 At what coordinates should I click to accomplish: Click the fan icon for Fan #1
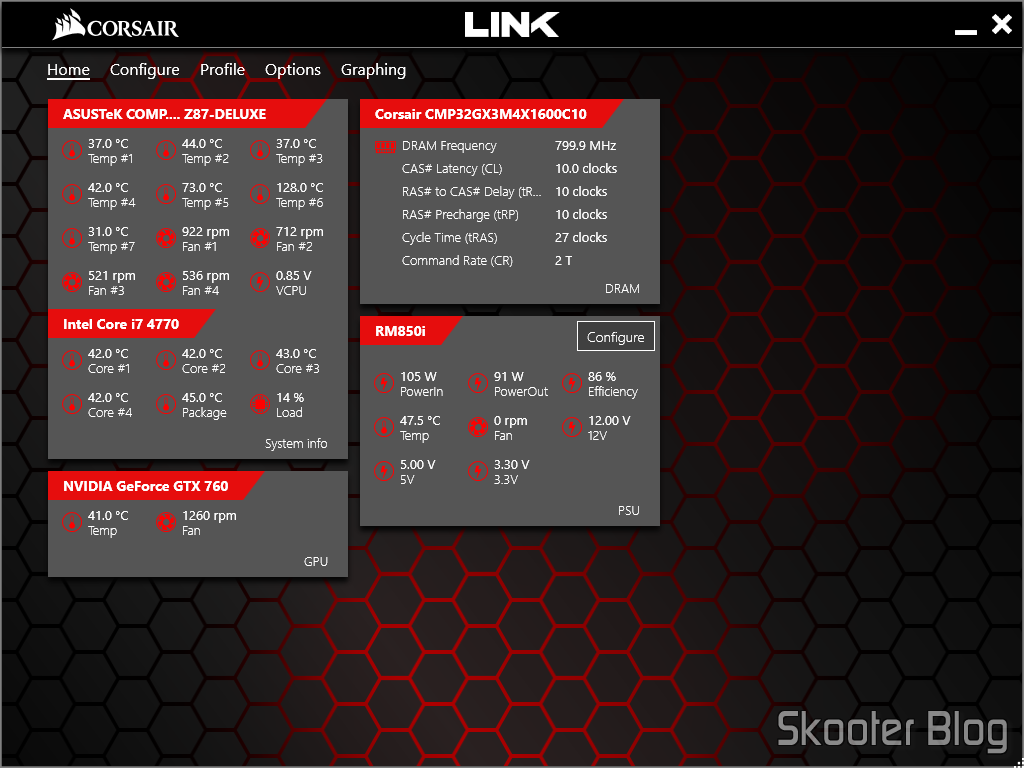coord(165,238)
